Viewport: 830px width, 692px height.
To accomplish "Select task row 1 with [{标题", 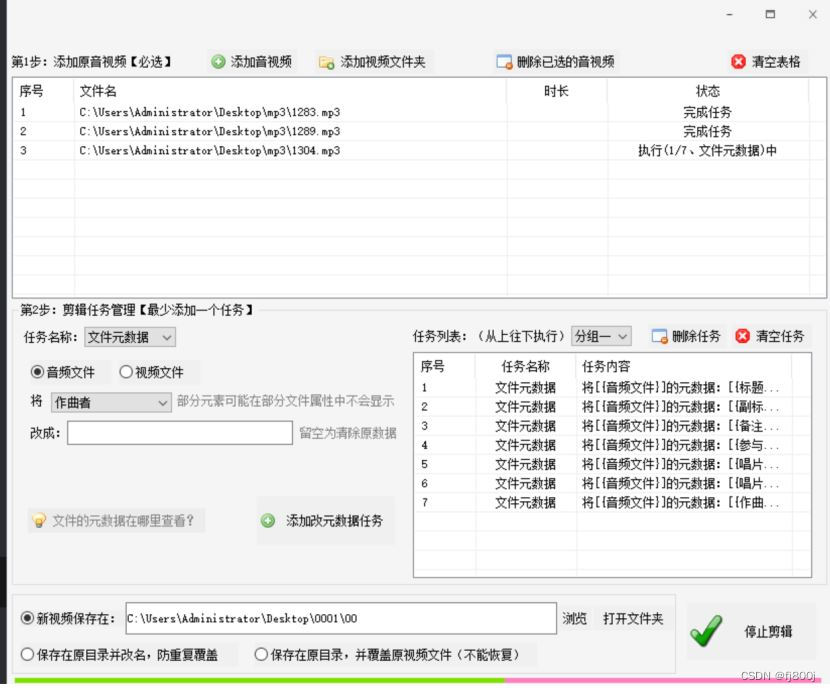I will [612, 388].
